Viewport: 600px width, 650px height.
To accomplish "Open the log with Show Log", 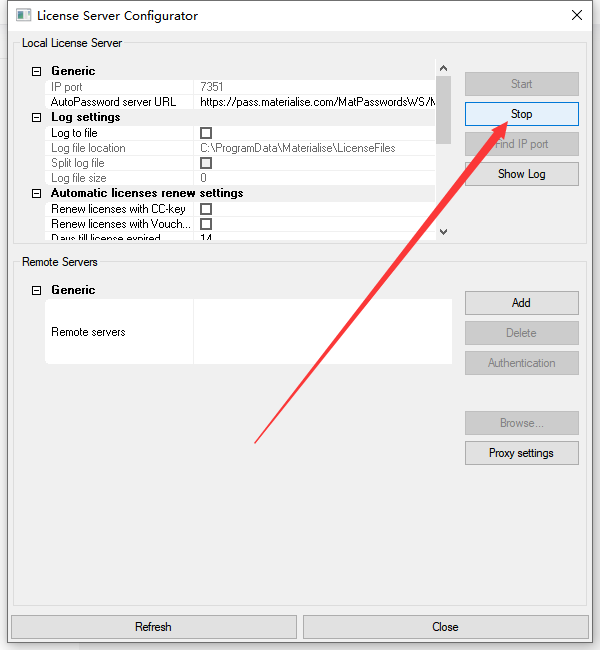I will [x=521, y=174].
